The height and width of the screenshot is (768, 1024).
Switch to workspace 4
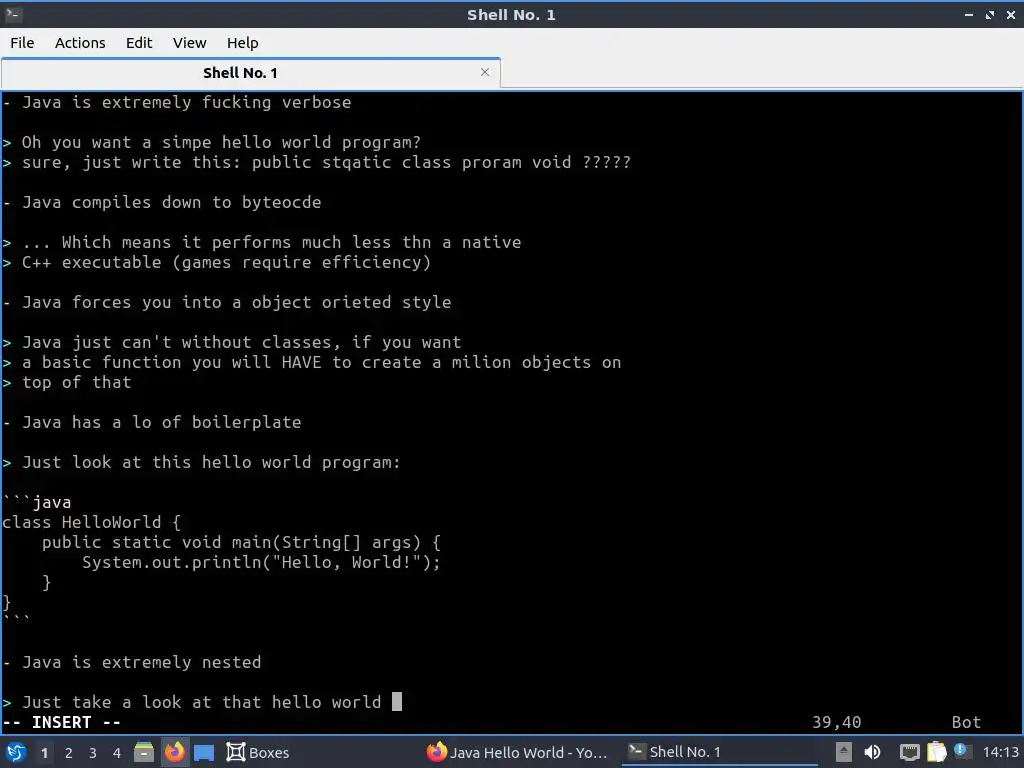[x=117, y=753]
